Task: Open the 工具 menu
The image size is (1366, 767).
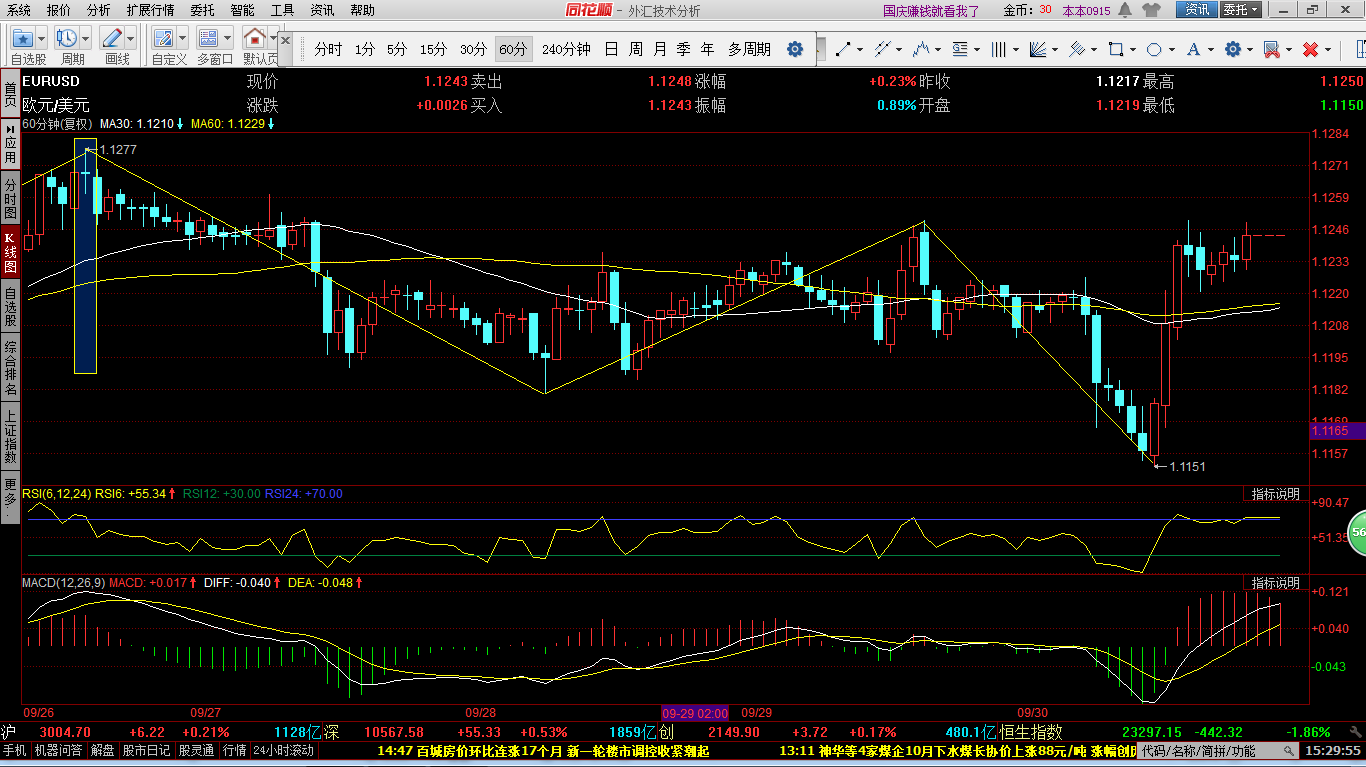Action: pos(282,10)
